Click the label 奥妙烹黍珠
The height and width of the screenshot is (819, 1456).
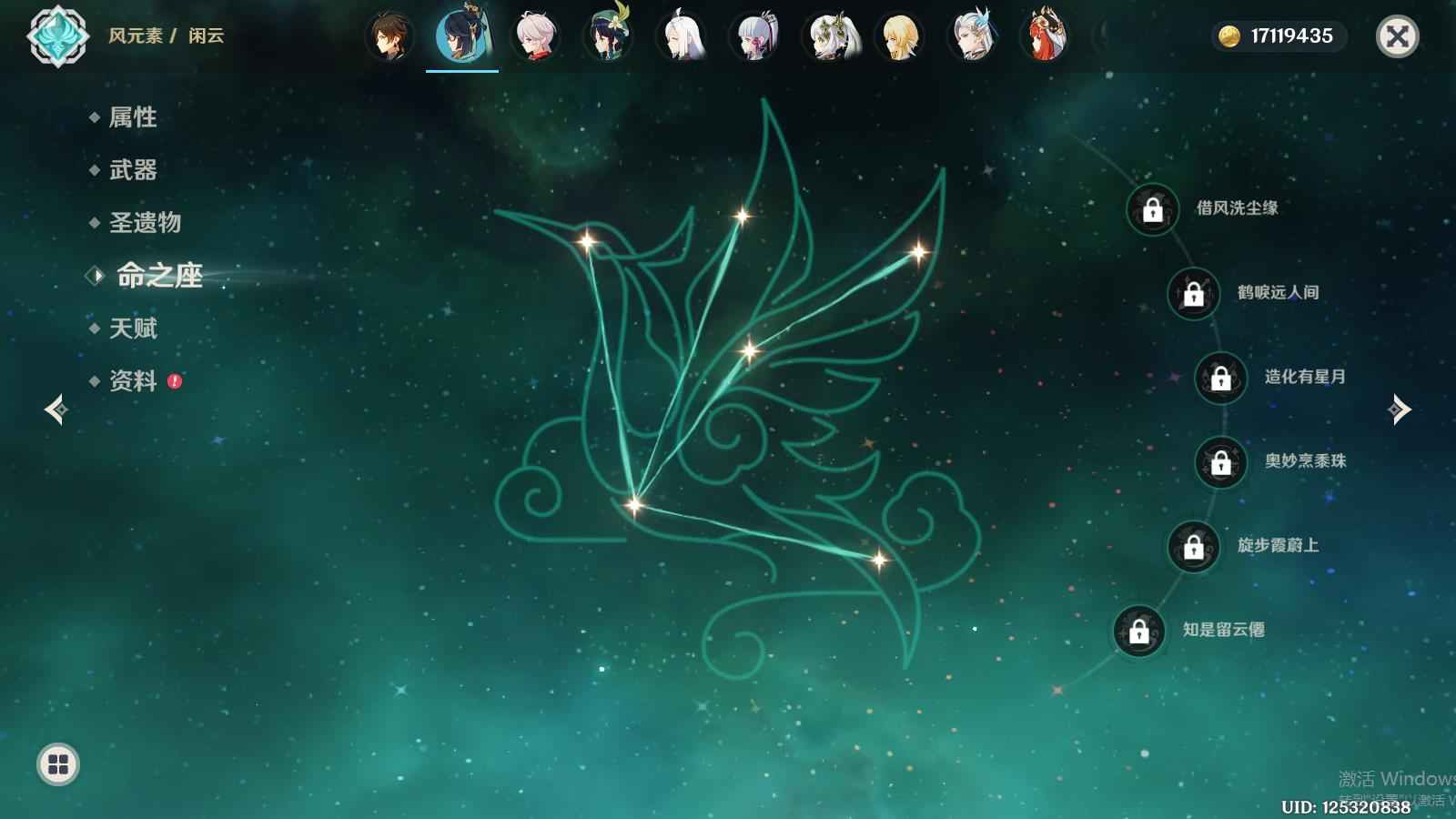click(x=1305, y=461)
